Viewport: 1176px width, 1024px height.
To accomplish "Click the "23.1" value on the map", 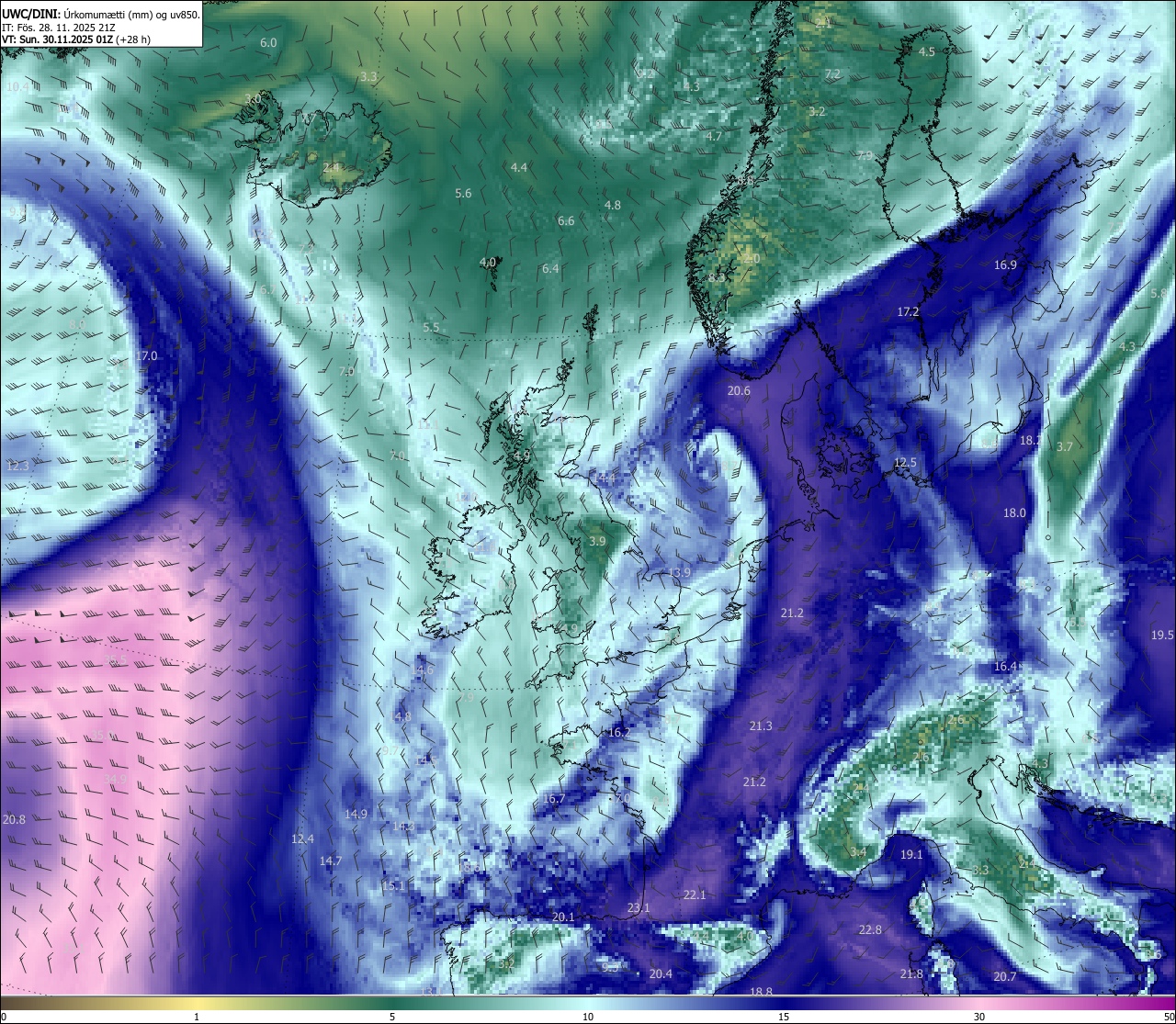I will click(x=639, y=908).
